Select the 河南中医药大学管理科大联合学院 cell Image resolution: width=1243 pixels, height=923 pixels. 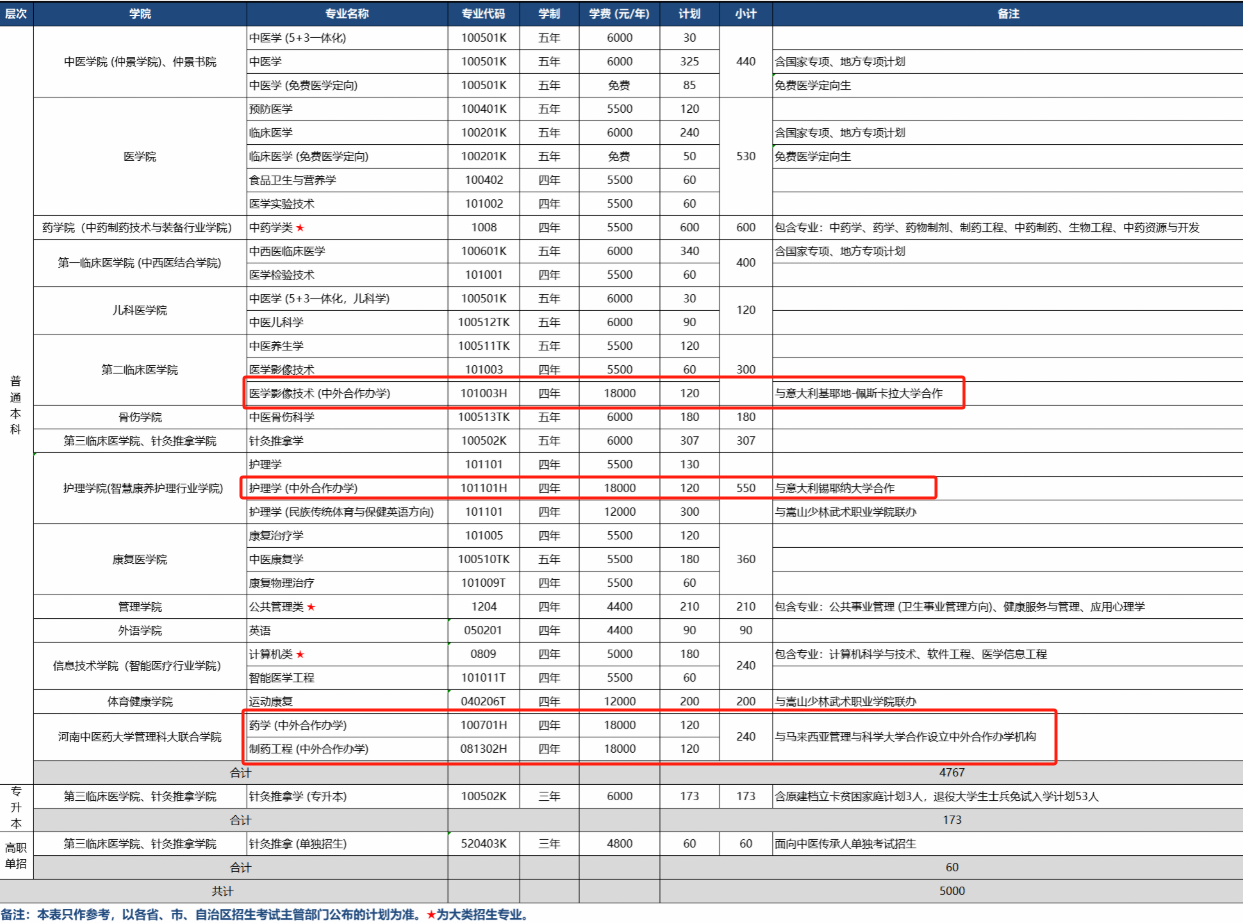(140, 737)
